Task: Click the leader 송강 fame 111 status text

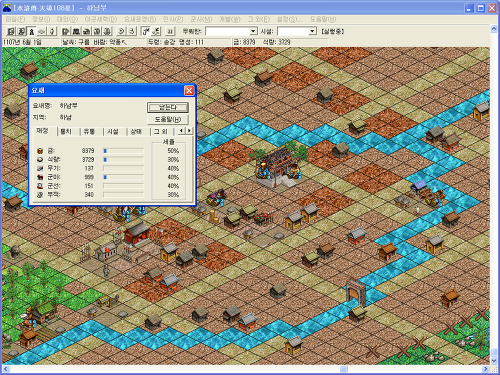Action: tap(176, 42)
